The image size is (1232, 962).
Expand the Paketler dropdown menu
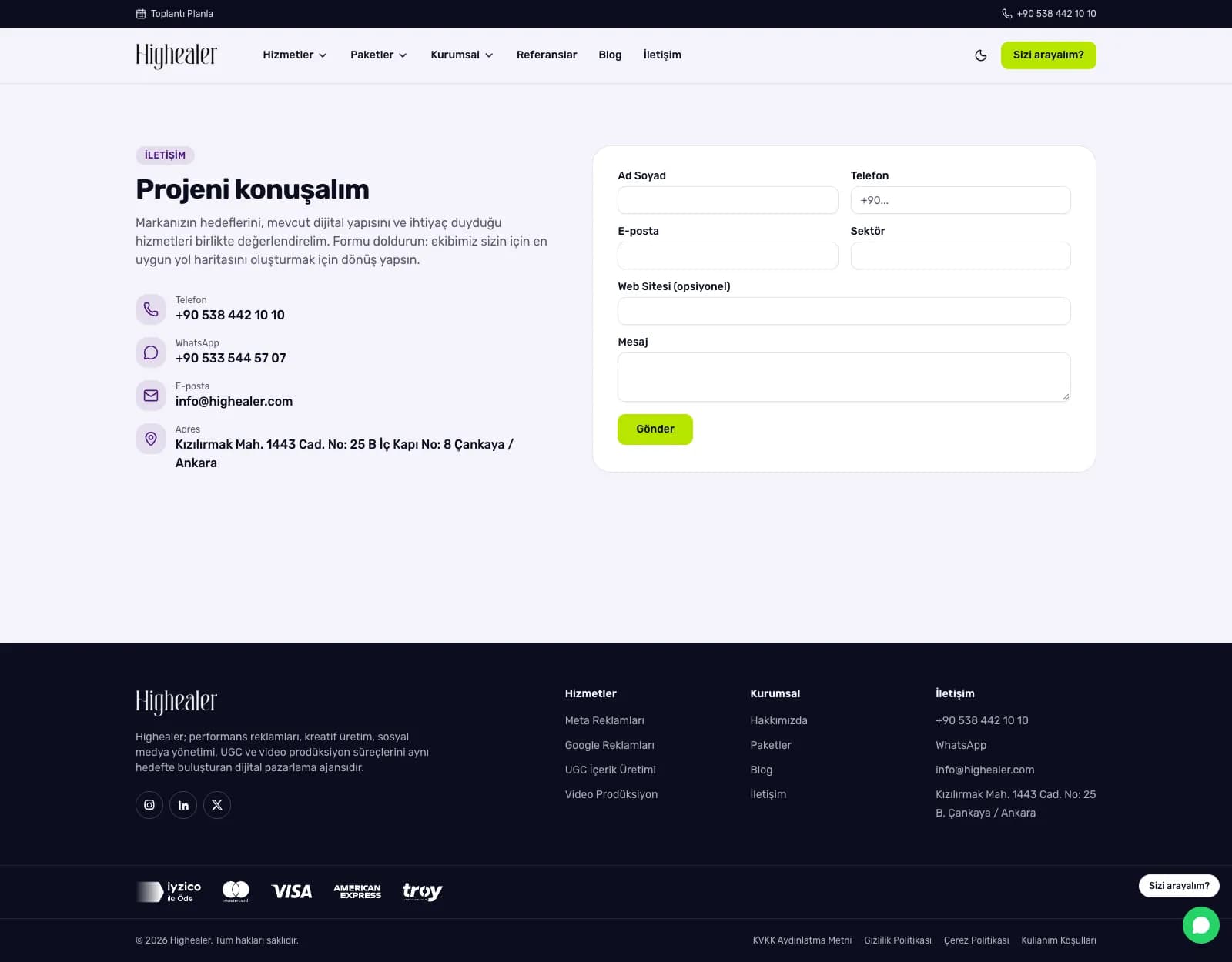tap(379, 55)
